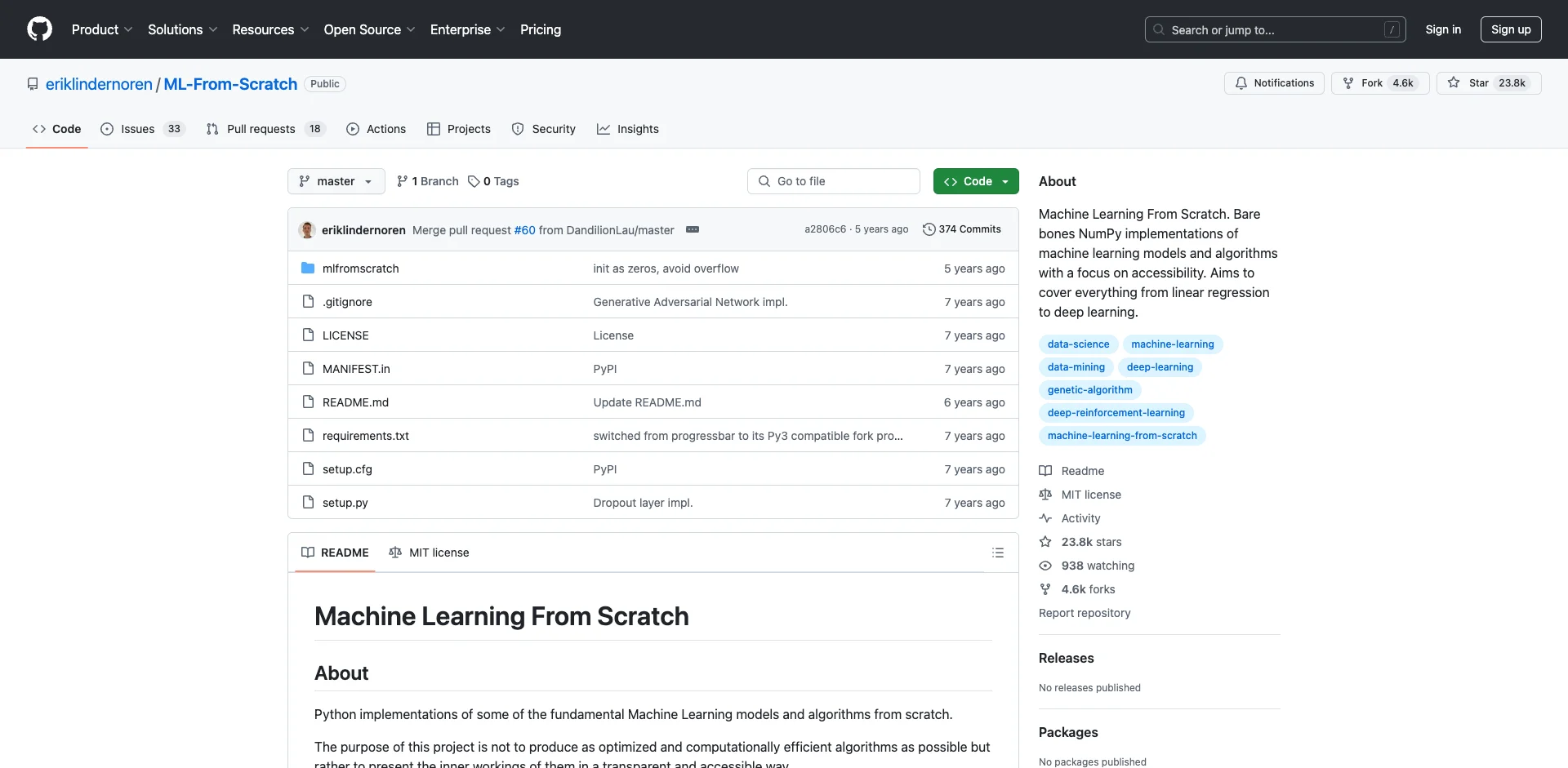Go to the Actions tab
The width and height of the screenshot is (1568, 768).
click(x=376, y=129)
